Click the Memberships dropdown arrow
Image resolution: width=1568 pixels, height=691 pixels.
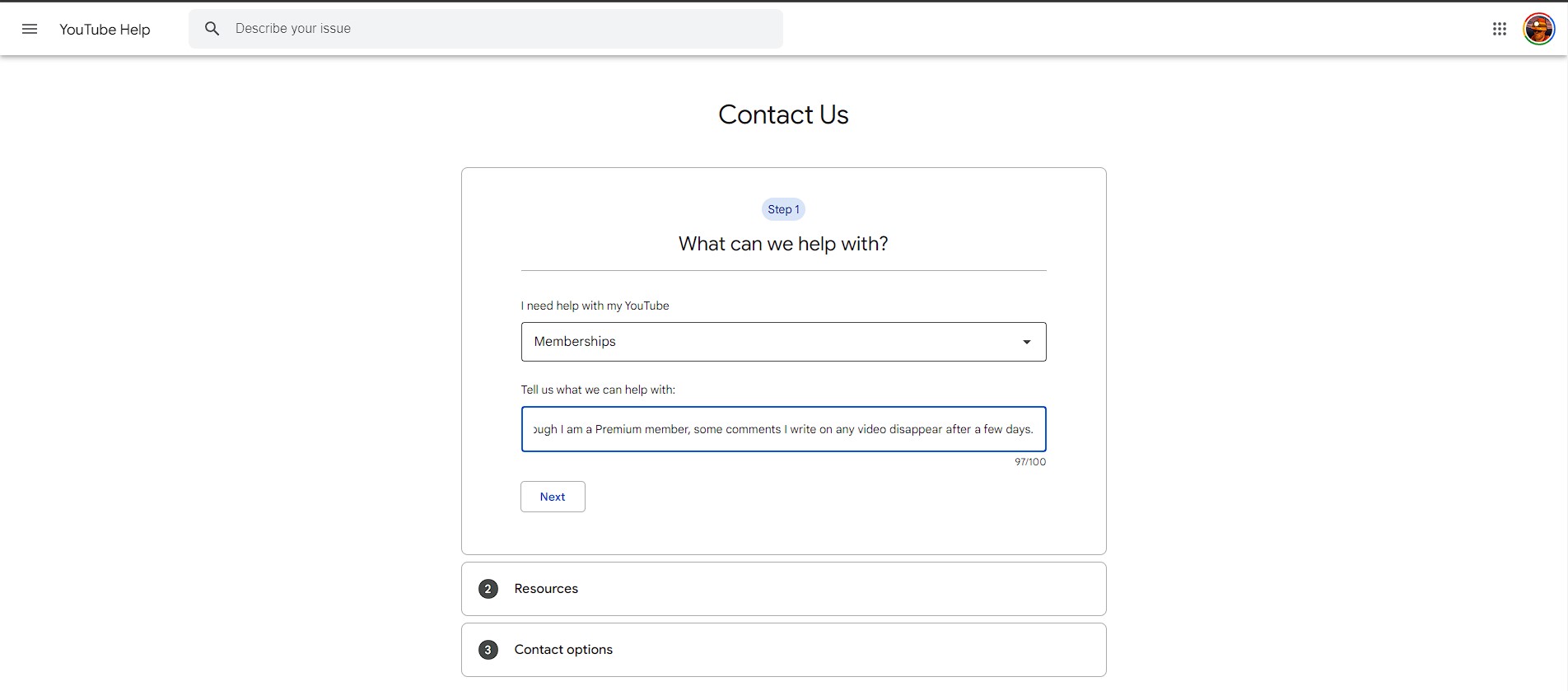(x=1026, y=342)
